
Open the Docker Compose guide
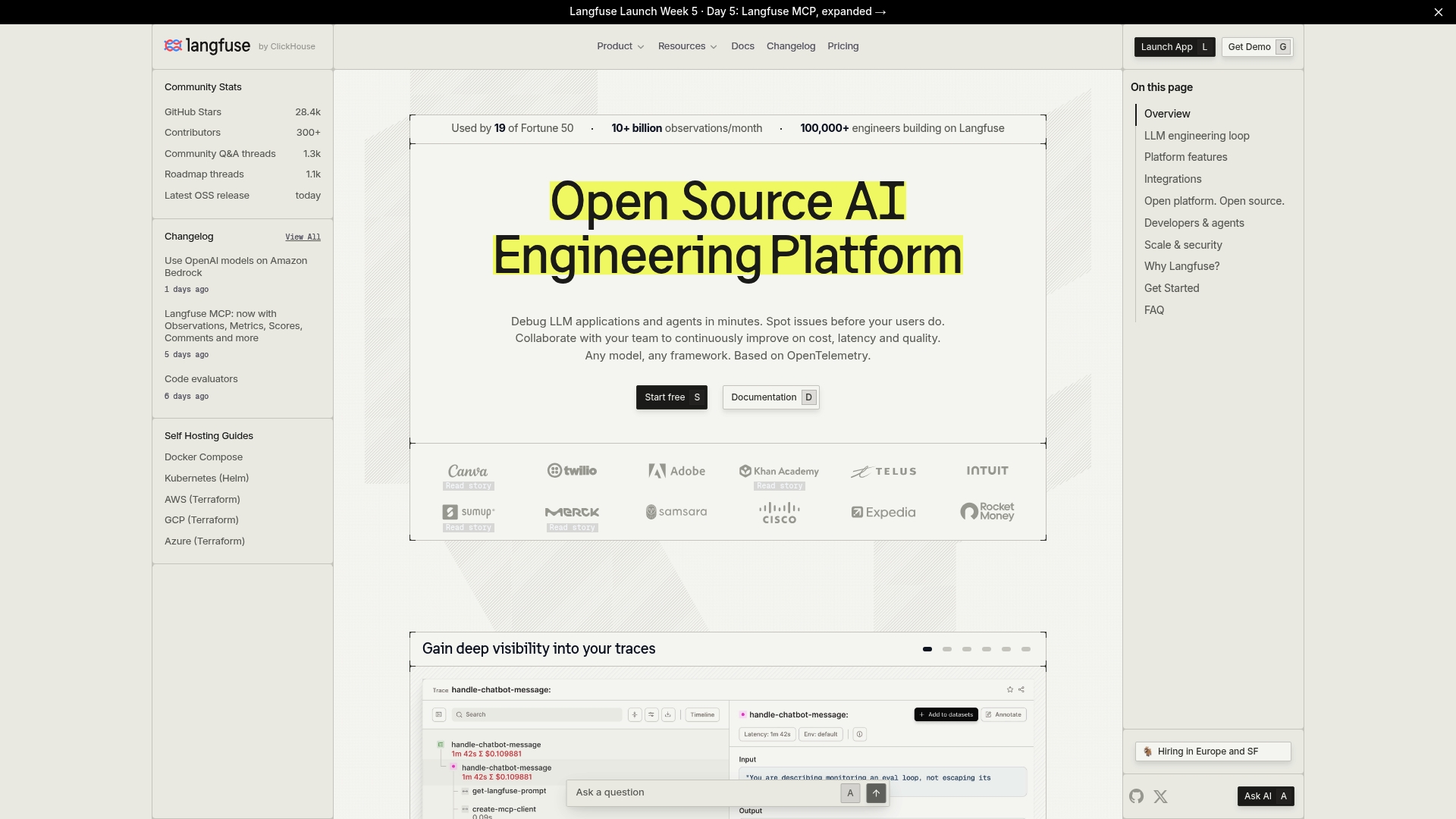coord(203,457)
